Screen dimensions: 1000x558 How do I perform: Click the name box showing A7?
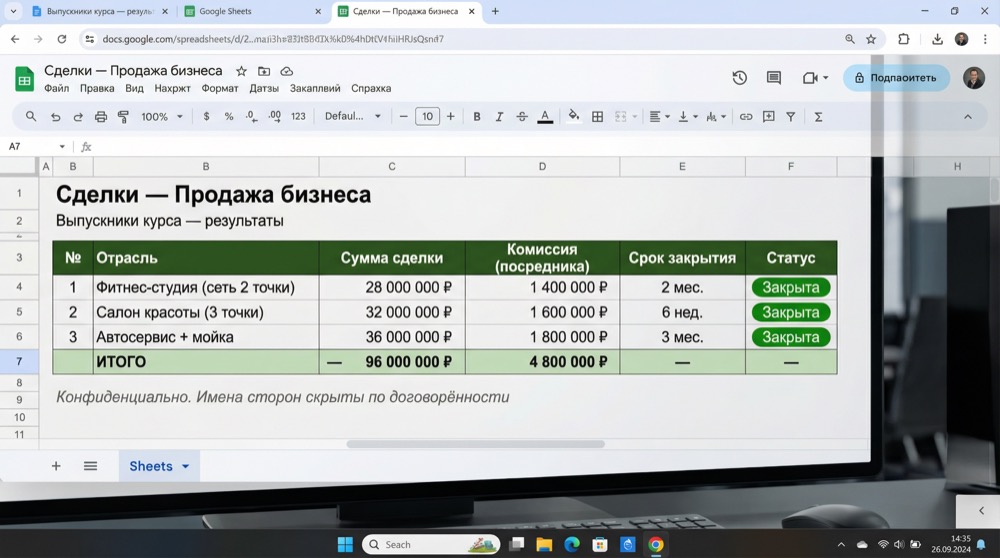(x=36, y=147)
